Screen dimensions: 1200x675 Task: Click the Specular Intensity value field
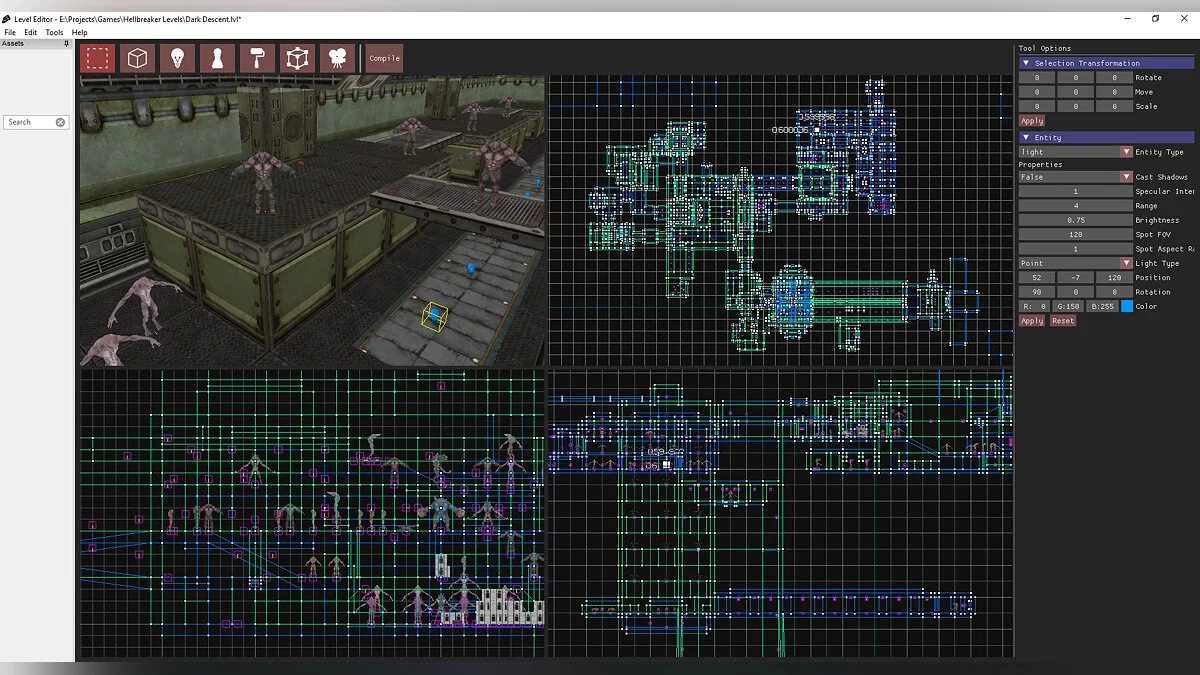1075,191
